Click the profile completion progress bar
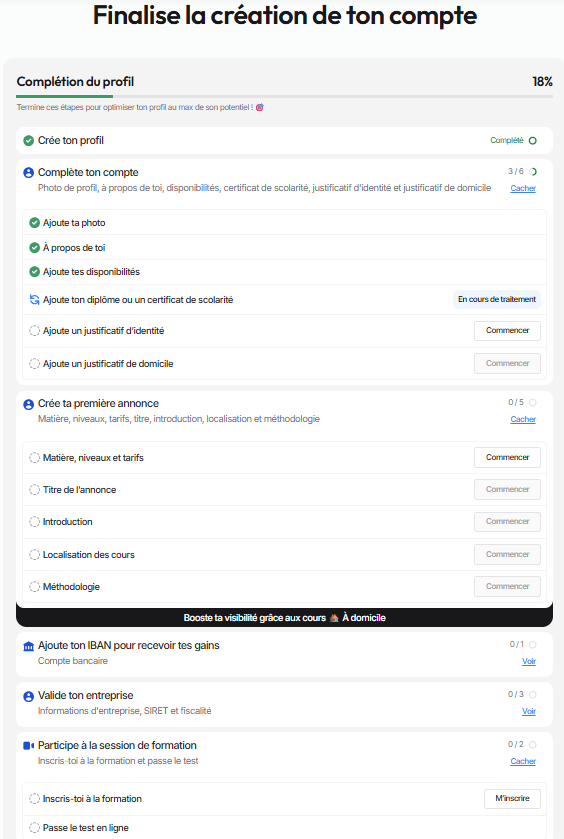Viewport: 564px width, 839px height. 284,96
